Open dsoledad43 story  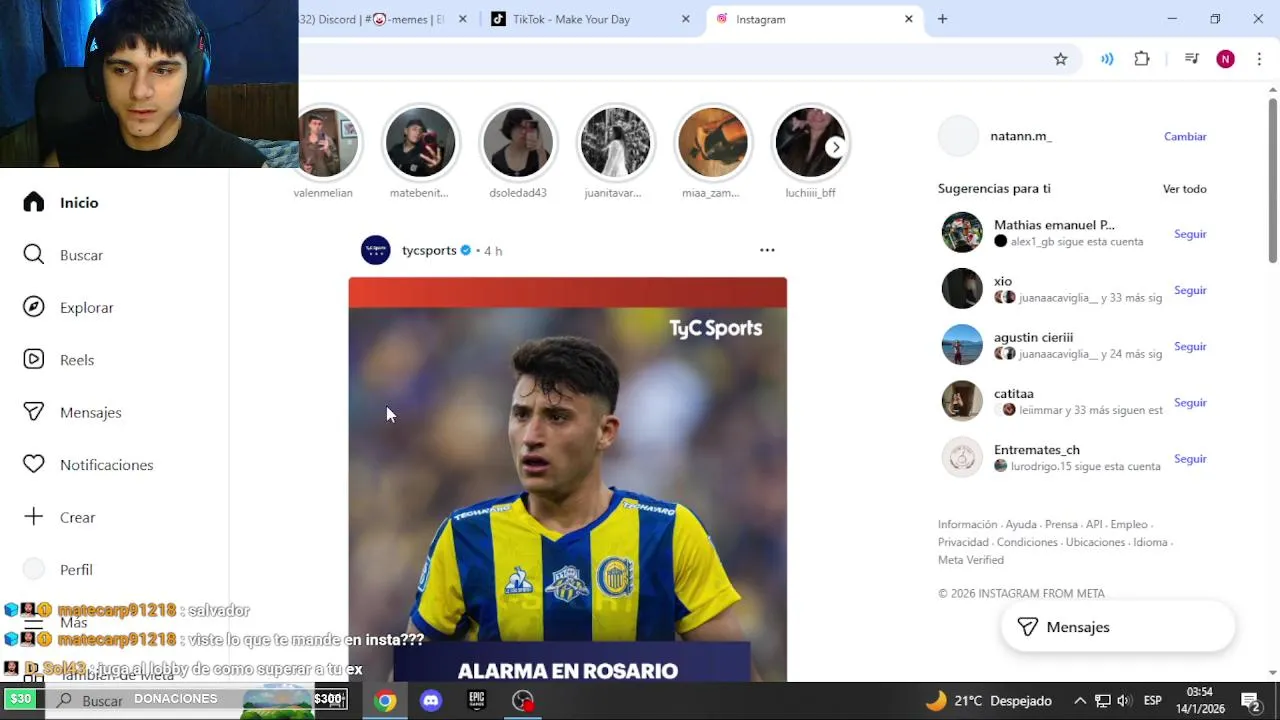(x=518, y=142)
